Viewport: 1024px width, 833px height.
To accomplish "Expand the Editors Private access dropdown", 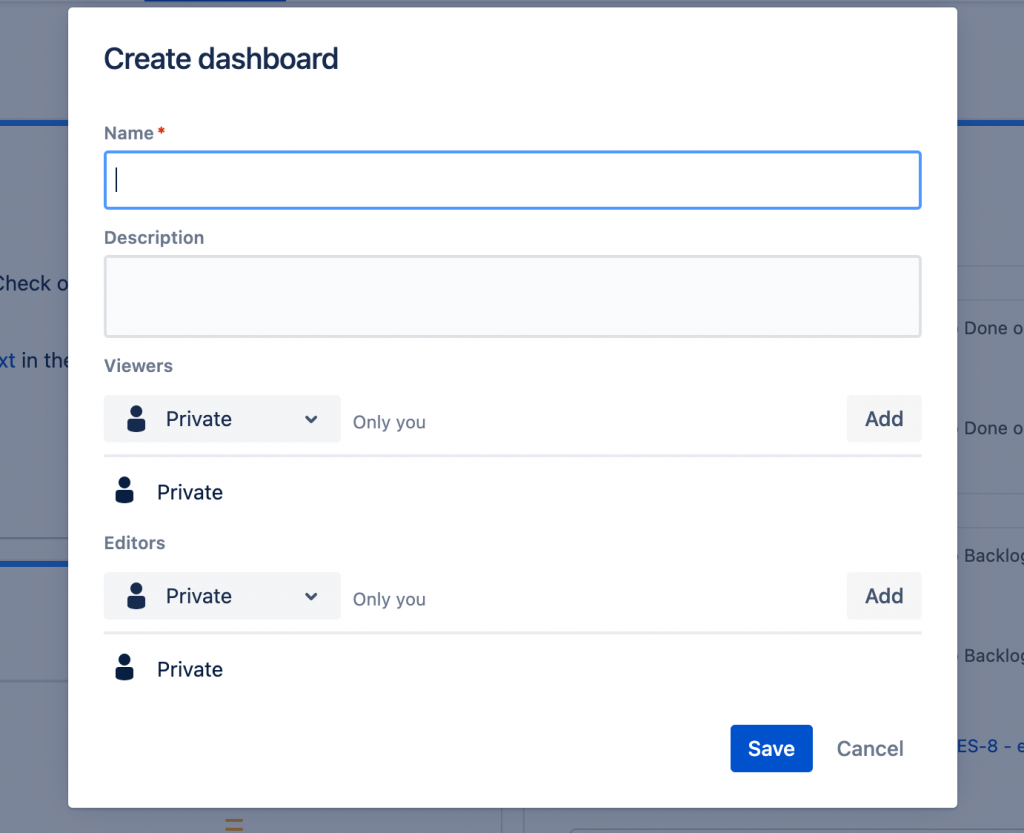I will point(222,596).
